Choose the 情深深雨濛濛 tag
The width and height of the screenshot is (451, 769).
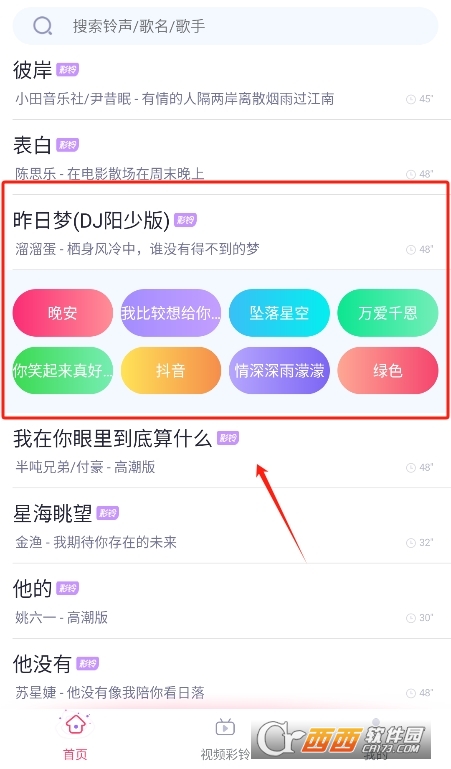(x=279, y=370)
